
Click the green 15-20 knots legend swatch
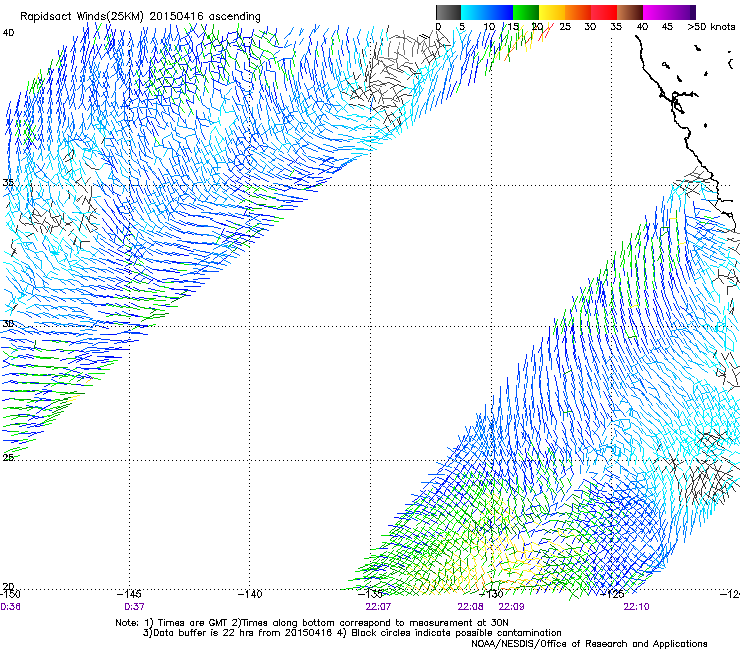pyautogui.click(x=525, y=12)
